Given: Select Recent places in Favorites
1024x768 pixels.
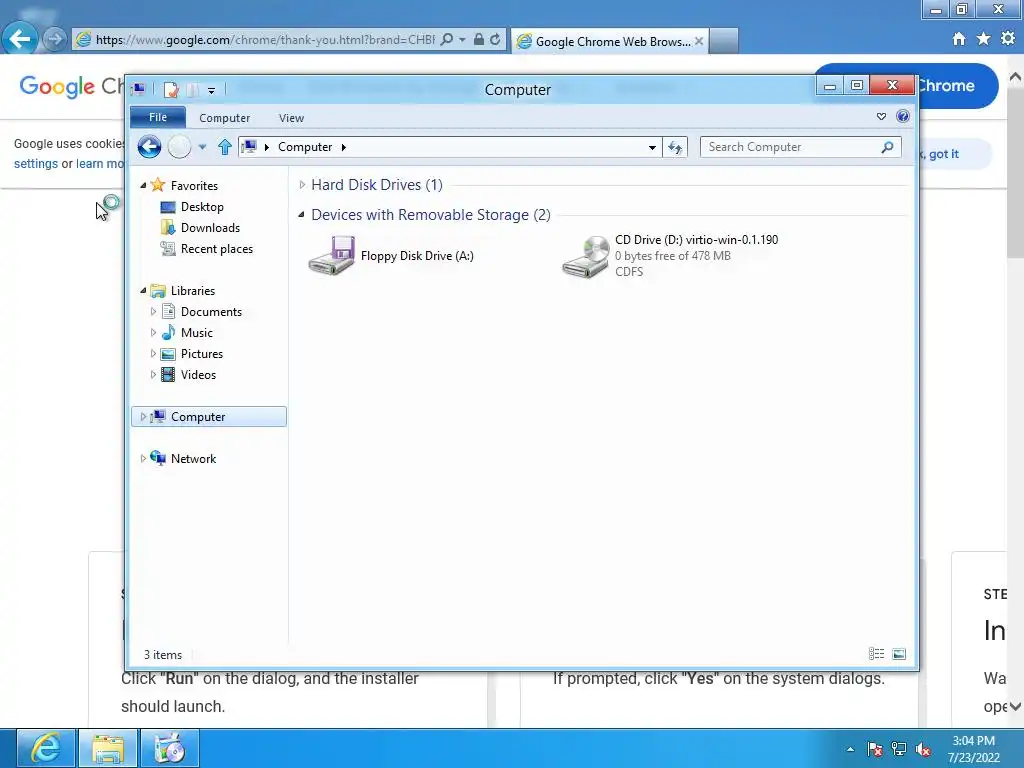Looking at the screenshot, I should click(x=216, y=249).
